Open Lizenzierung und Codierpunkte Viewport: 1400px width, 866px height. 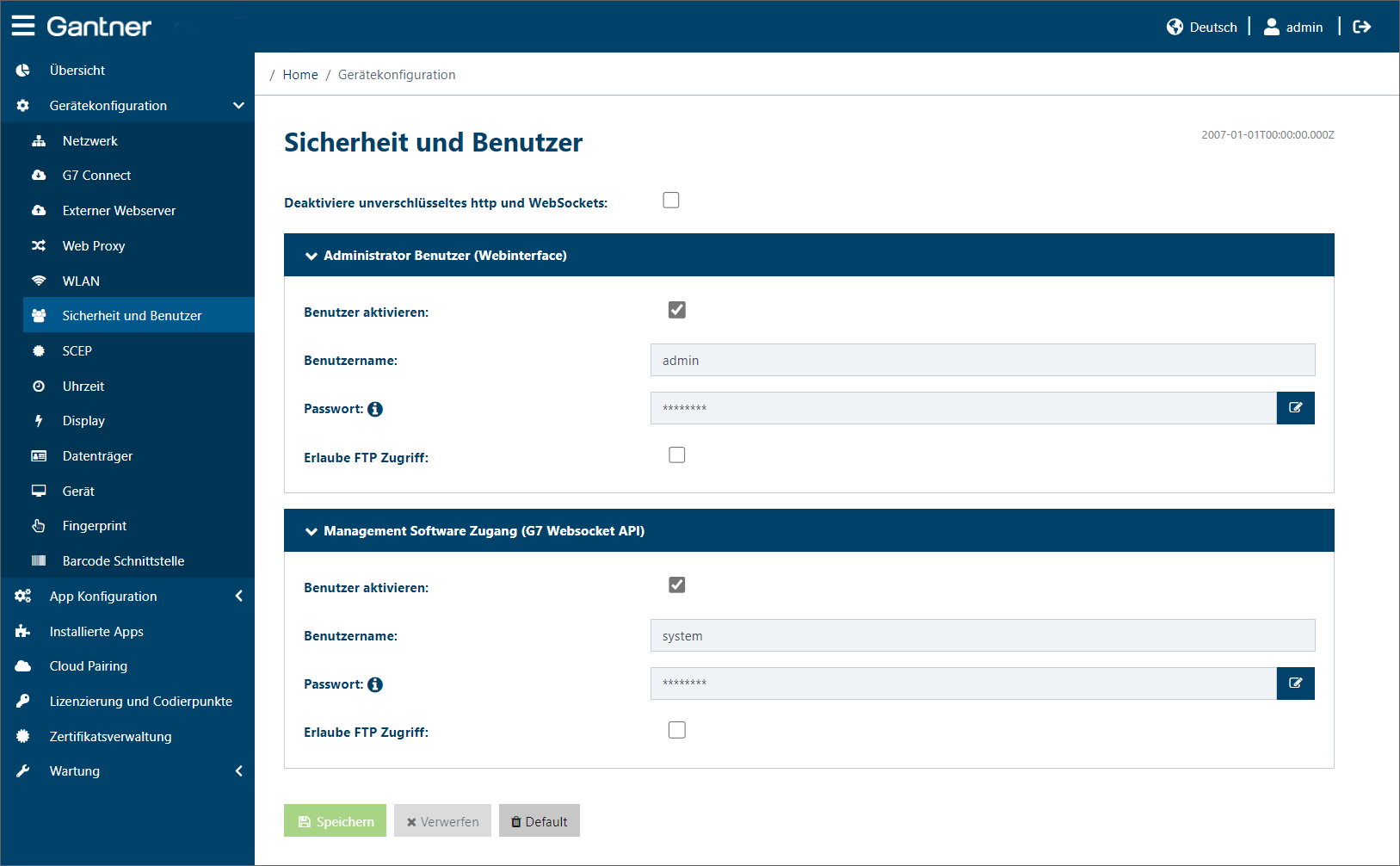[x=127, y=702]
